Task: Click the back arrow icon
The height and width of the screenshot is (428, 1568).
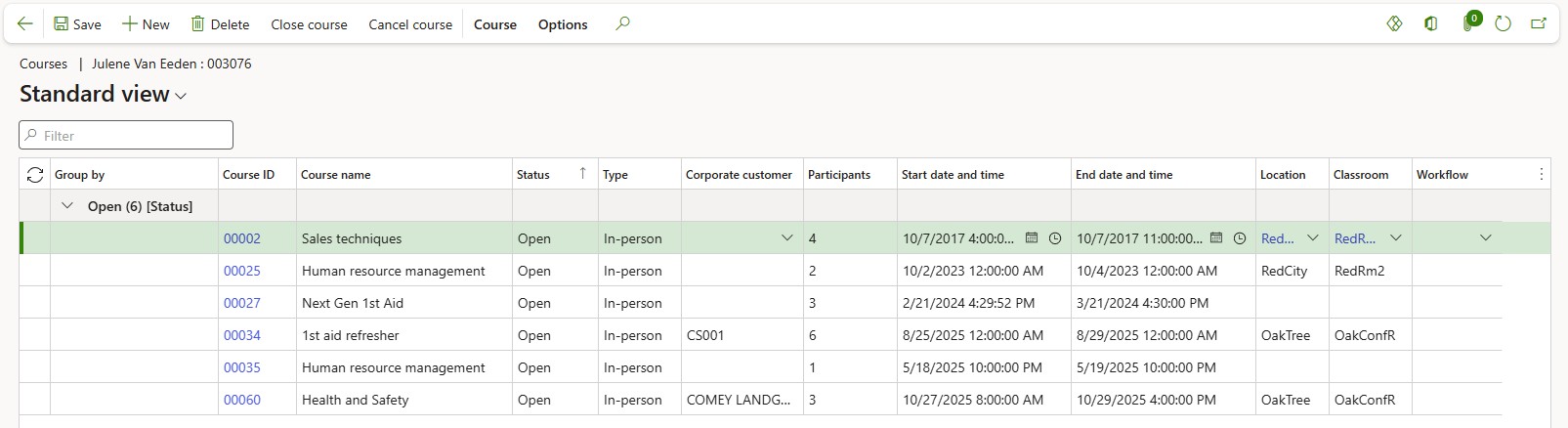Action: pos(25,24)
